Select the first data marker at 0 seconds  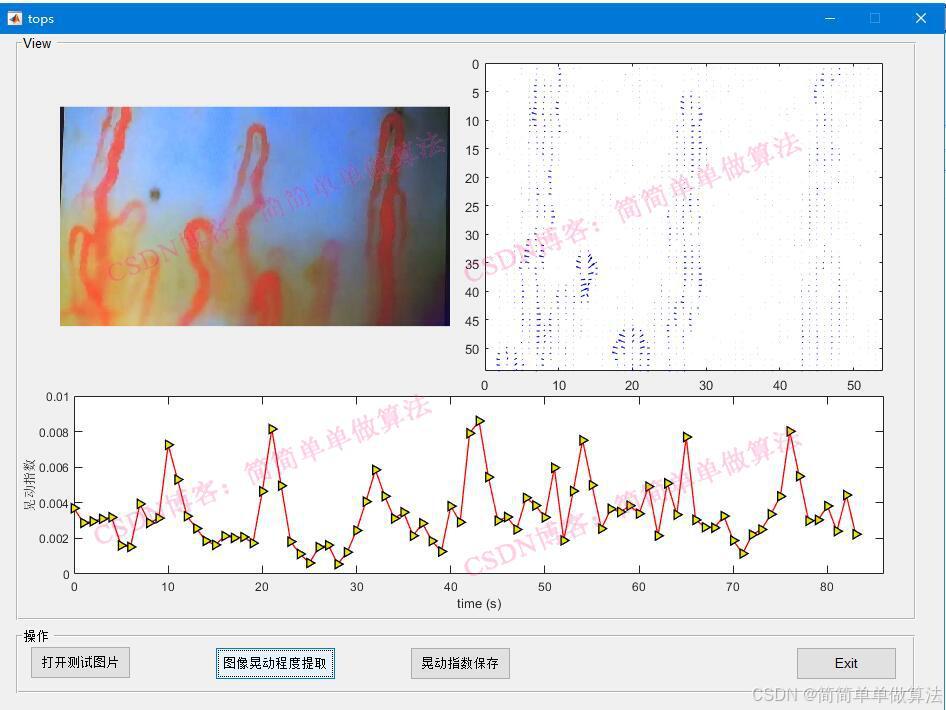(75, 508)
